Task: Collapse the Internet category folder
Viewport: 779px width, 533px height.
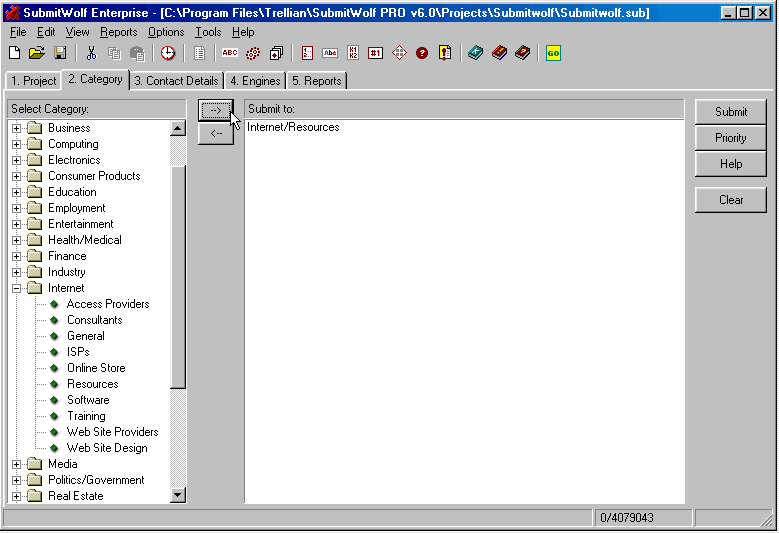Action: pos(16,288)
